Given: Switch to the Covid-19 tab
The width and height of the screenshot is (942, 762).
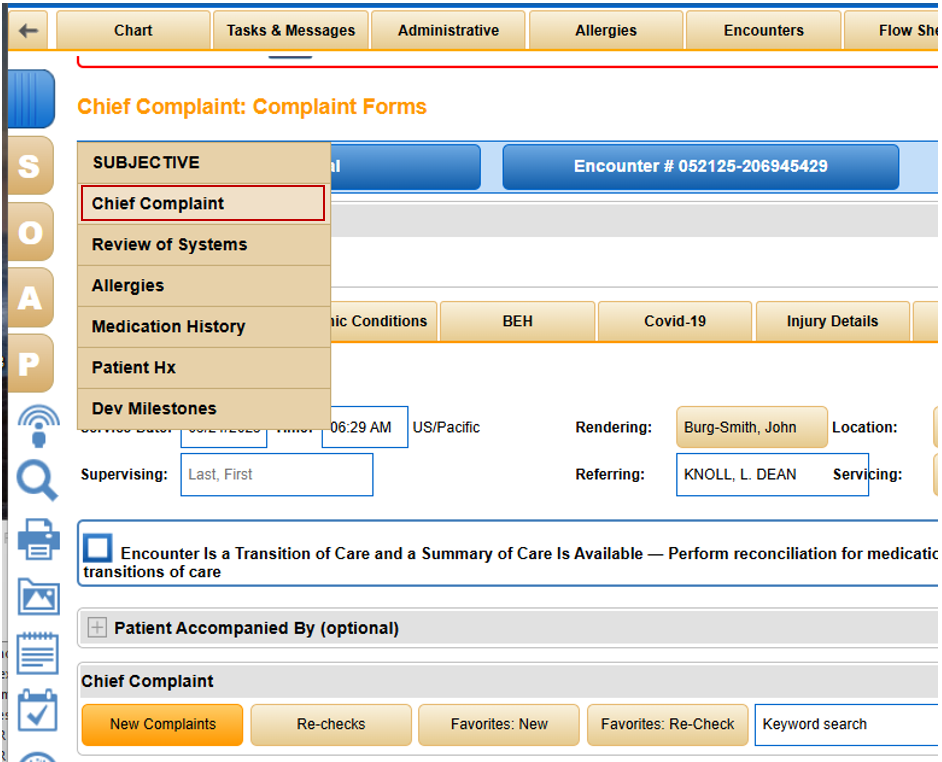Looking at the screenshot, I should (674, 321).
